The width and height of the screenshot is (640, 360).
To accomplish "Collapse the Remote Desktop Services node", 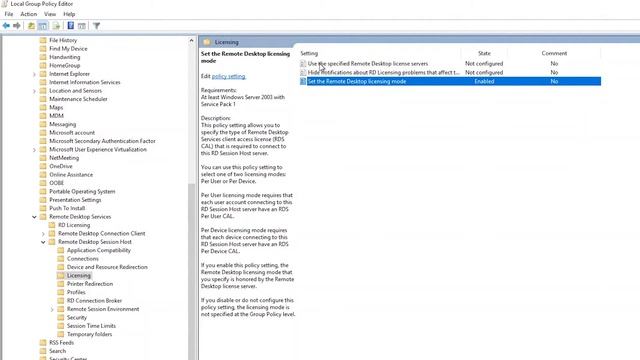I will pos(34,217).
